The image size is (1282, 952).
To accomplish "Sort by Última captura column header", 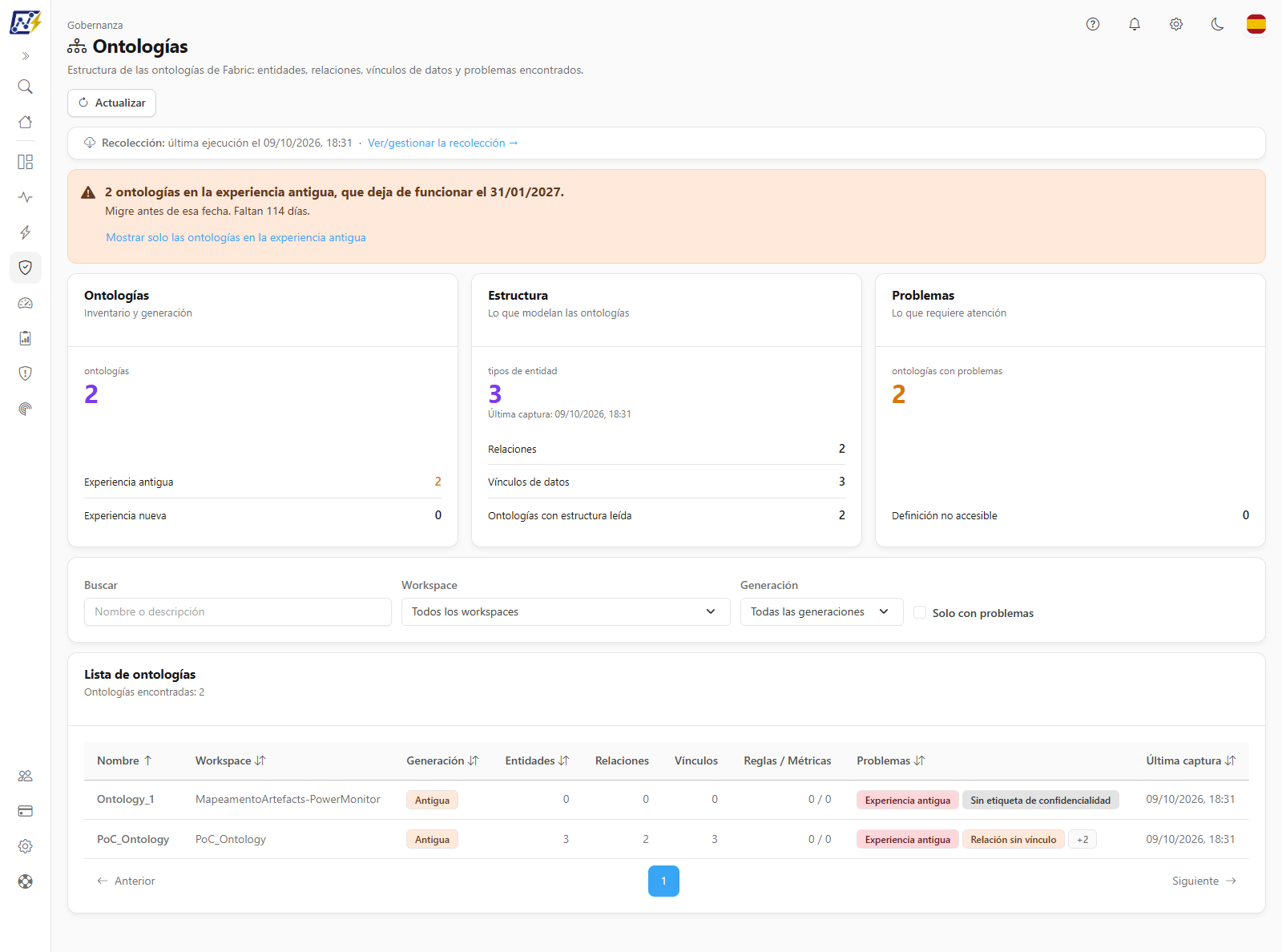I will click(1191, 760).
